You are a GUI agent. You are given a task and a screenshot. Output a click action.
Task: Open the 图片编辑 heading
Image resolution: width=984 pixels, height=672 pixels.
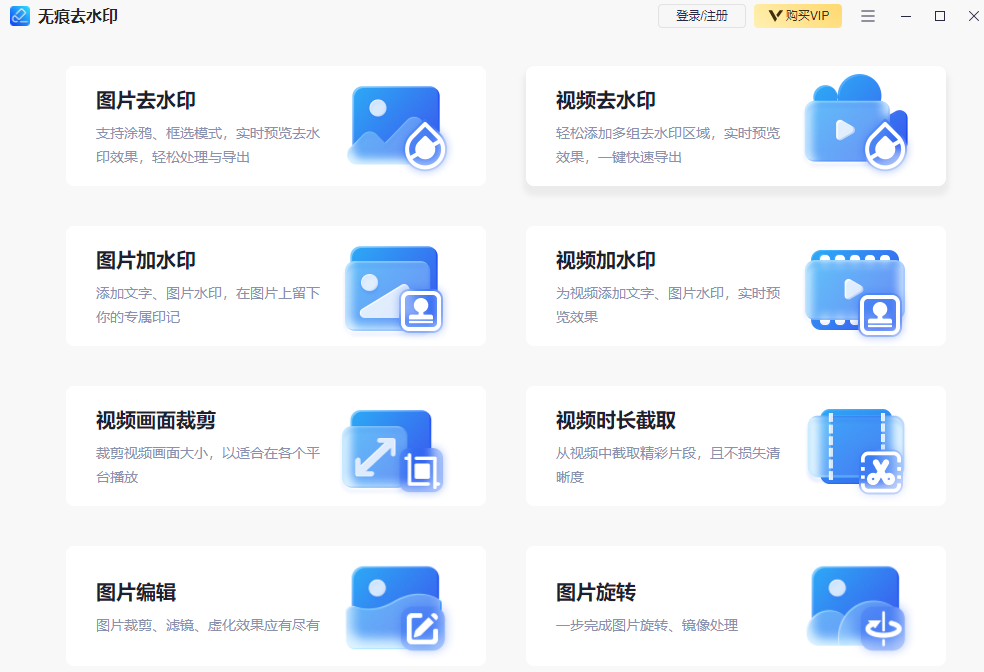click(136, 592)
